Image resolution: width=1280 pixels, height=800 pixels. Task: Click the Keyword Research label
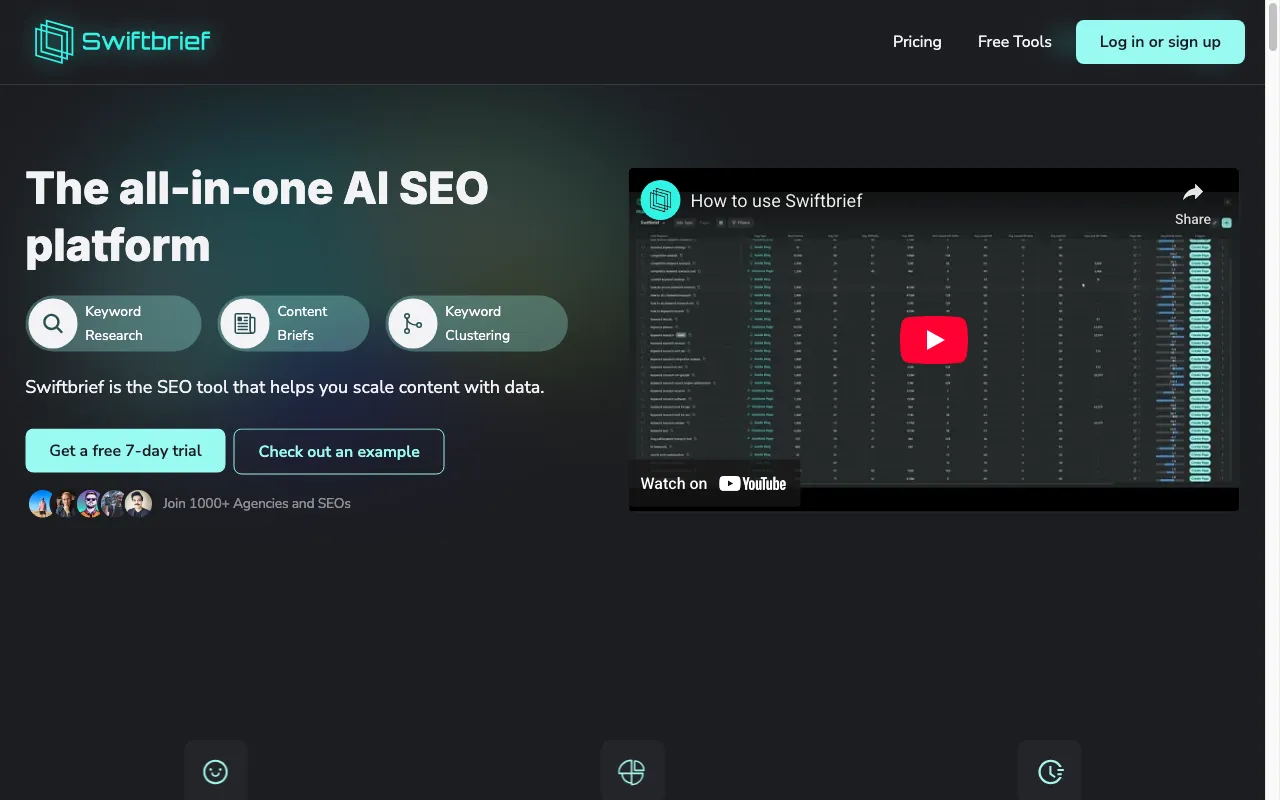point(114,323)
